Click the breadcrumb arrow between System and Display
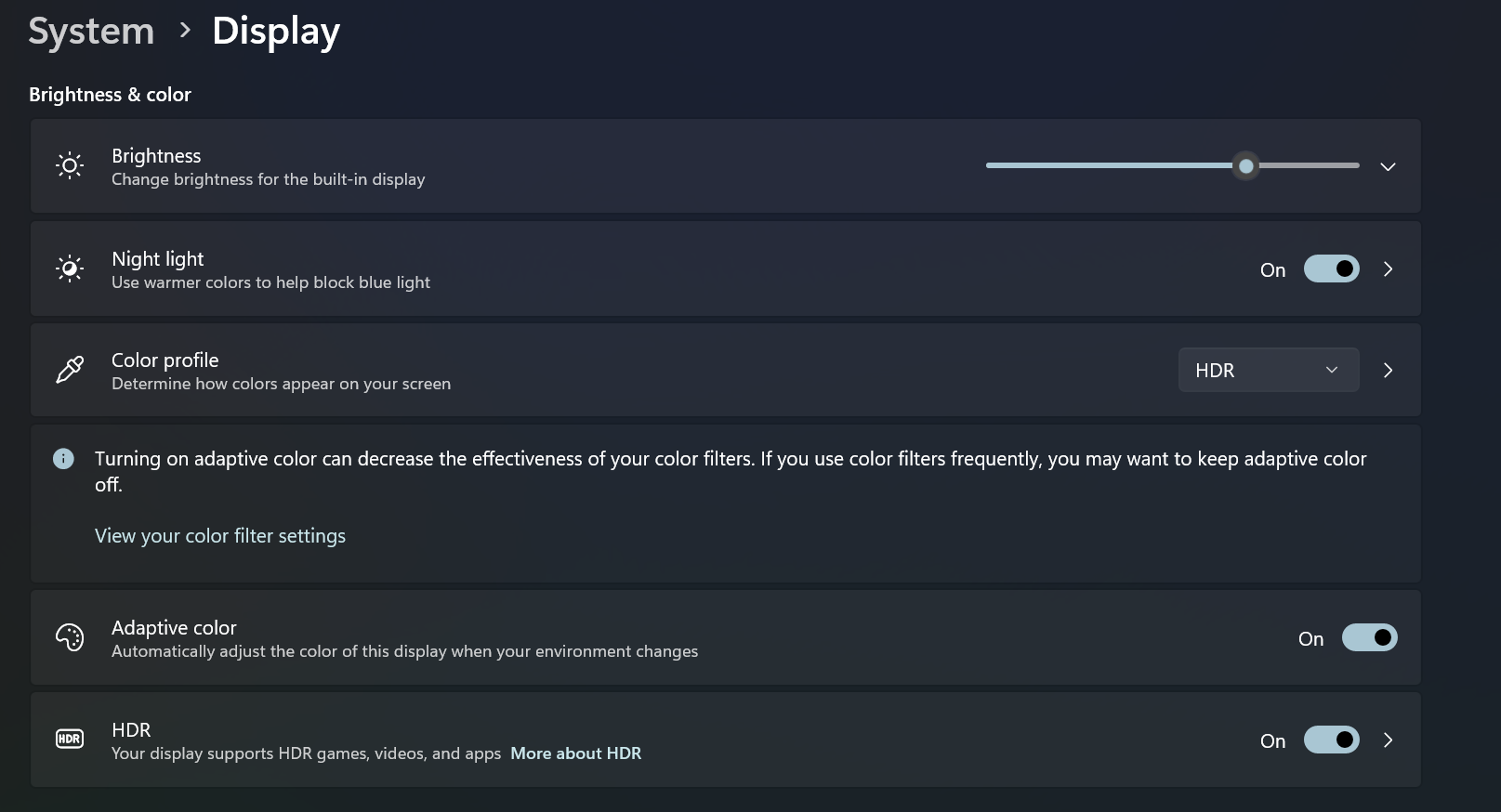 [185, 31]
